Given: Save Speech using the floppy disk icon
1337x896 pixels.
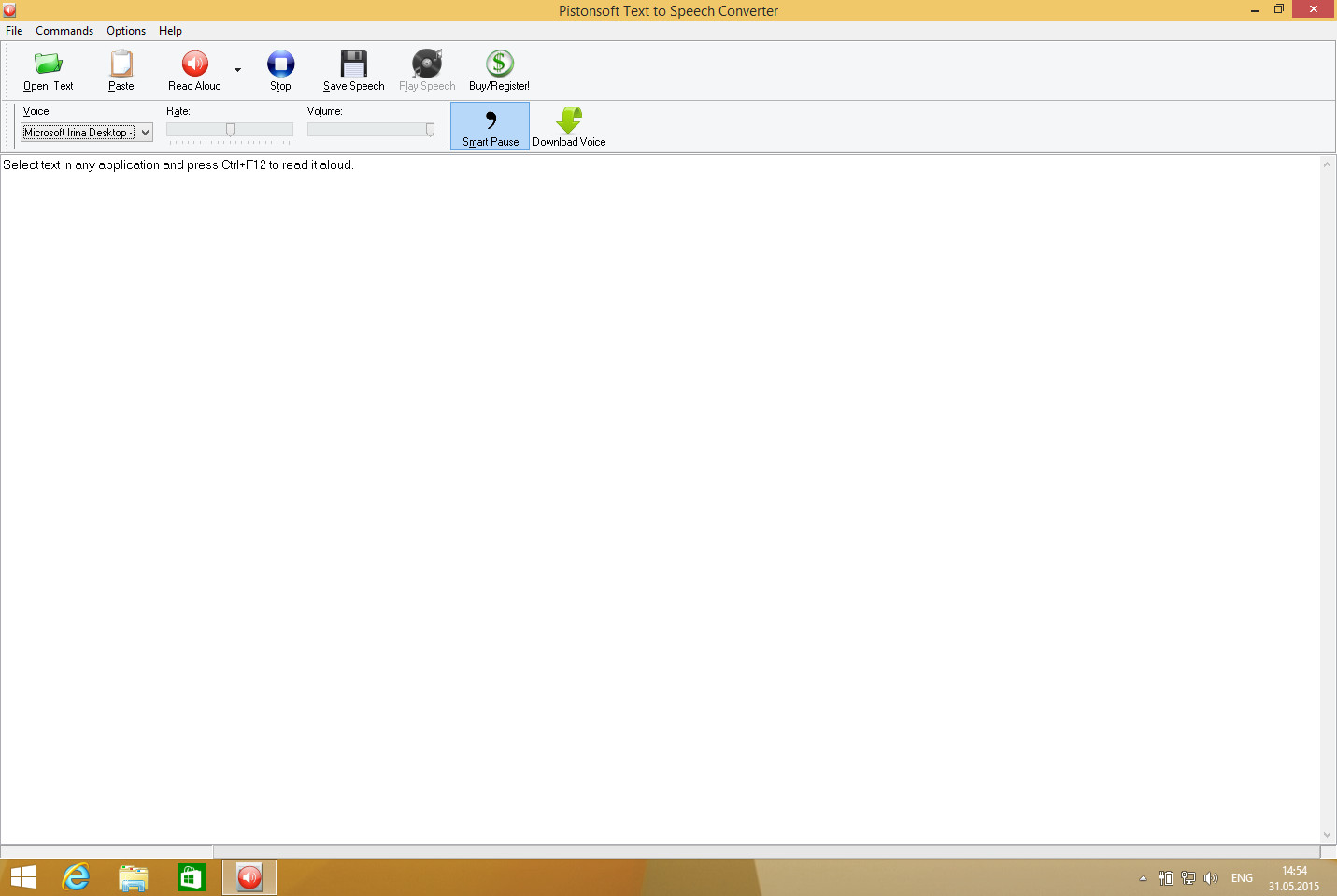Looking at the screenshot, I should pos(353,64).
